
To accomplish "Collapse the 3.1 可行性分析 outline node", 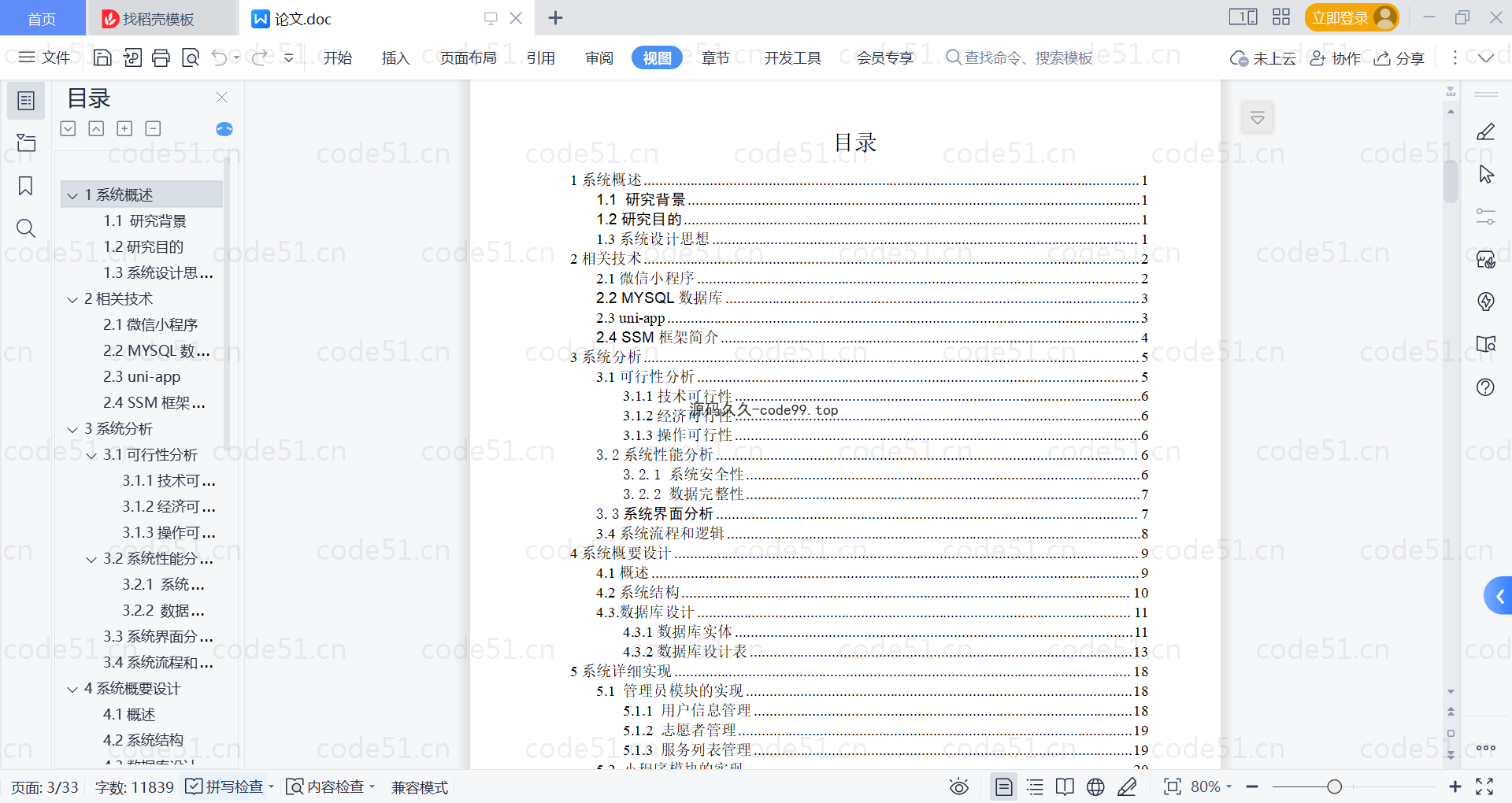I will pyautogui.click(x=91, y=455).
